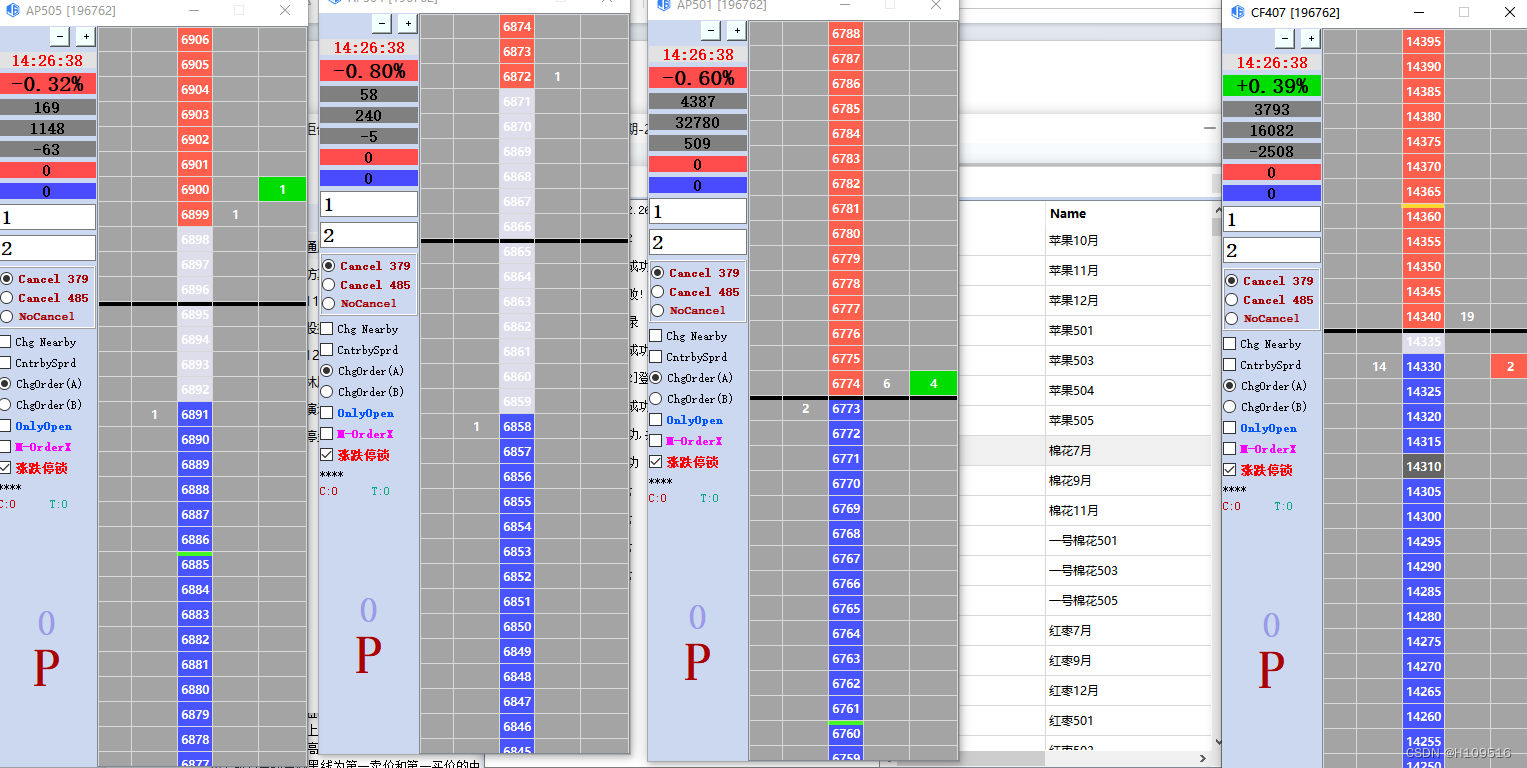
Task: Uncheck 涨跌停锁 checkbox in CF407 window
Action: 1230,470
